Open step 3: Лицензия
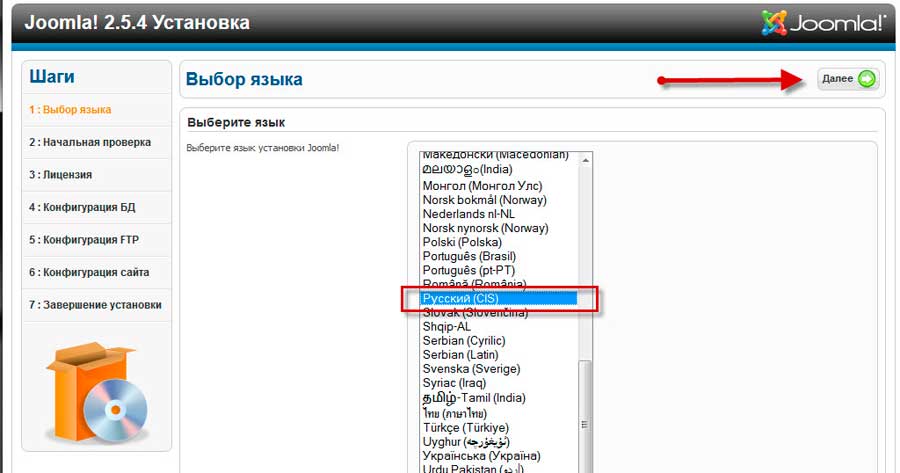The image size is (900, 473). click(60, 175)
